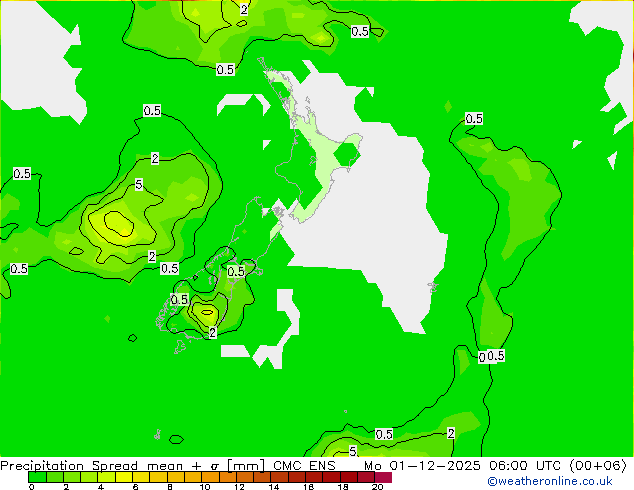Select the yellow legend swatch starting at 5
This screenshot has height=490, width=634.
pos(124,477)
